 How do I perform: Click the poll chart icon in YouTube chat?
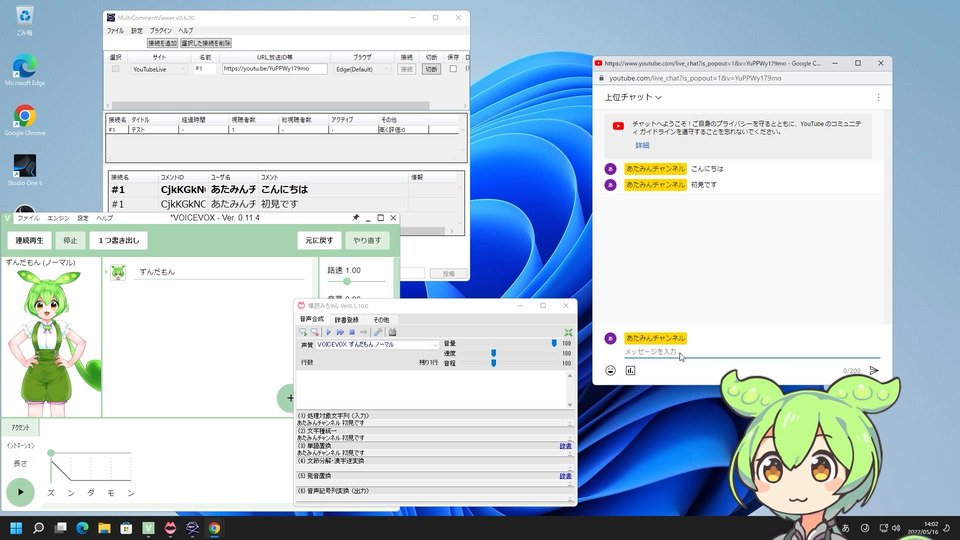630,370
